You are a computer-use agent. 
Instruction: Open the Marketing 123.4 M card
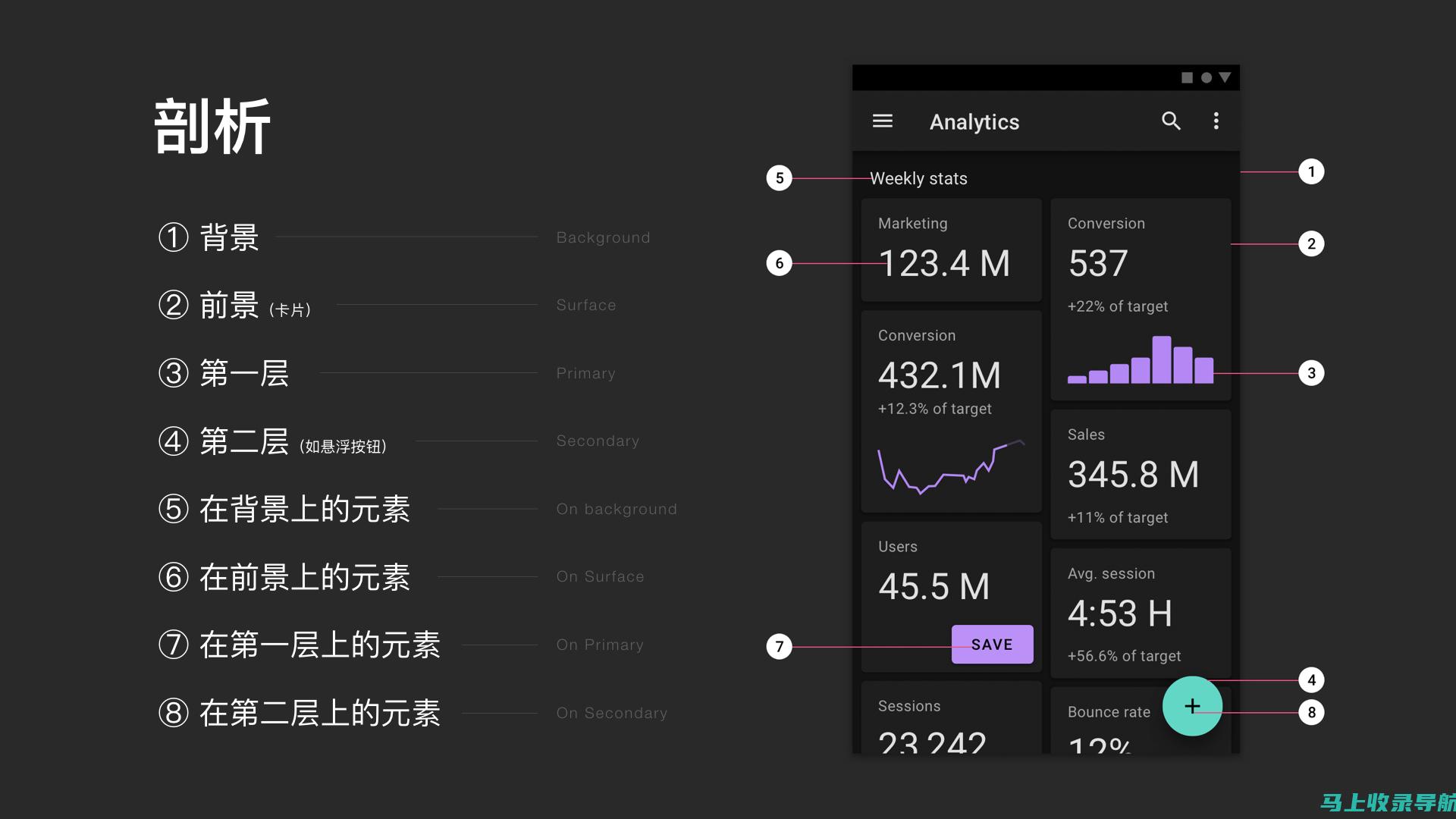(x=951, y=250)
